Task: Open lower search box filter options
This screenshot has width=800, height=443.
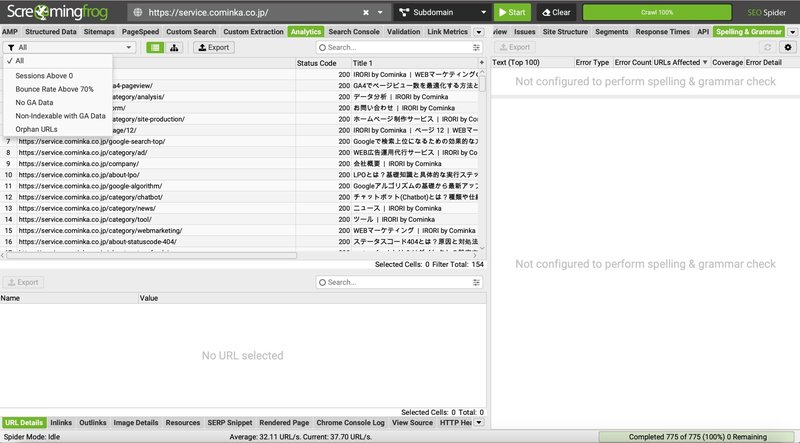Action: pos(476,282)
